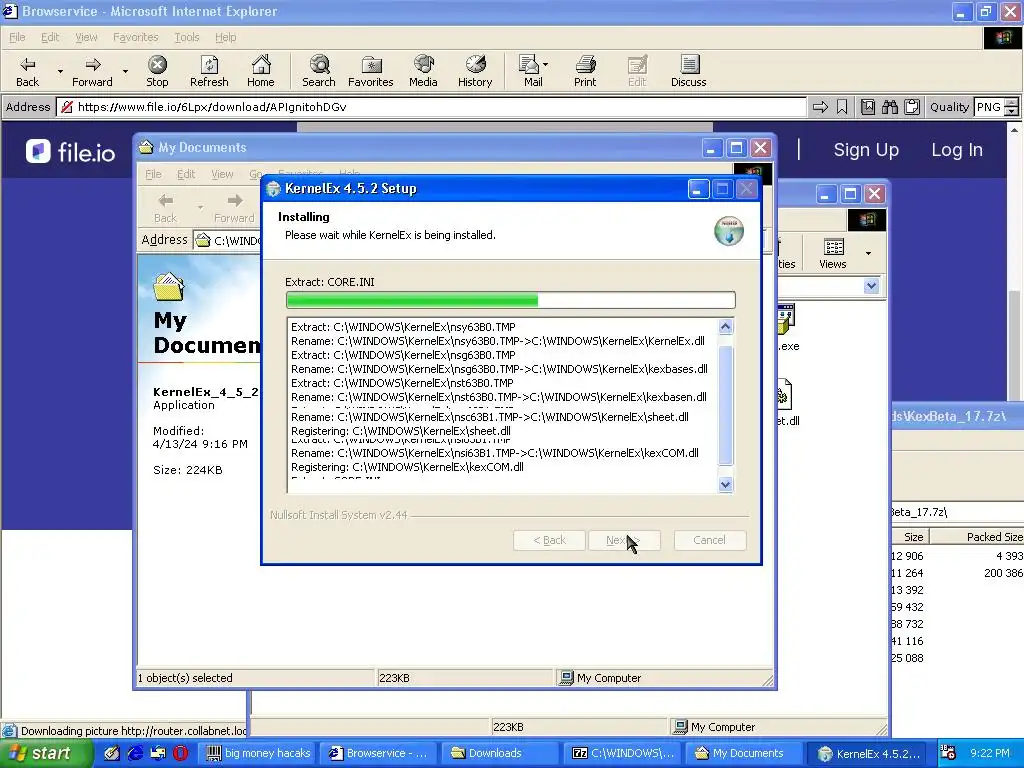Click the Internet Explorer address field
The height and width of the screenshot is (768, 1024).
[431, 107]
